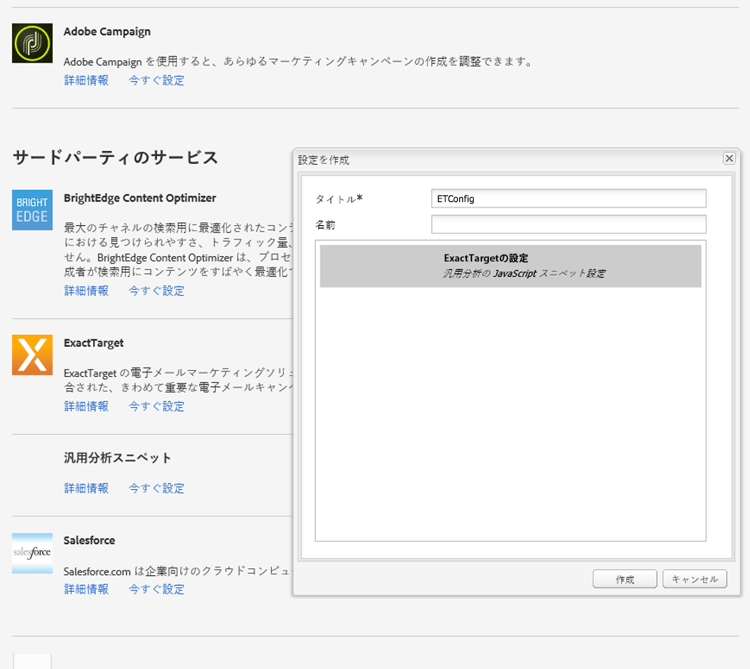Open 詳細情報 link for Adobe Campaign
This screenshot has width=750, height=669.
pos(87,80)
